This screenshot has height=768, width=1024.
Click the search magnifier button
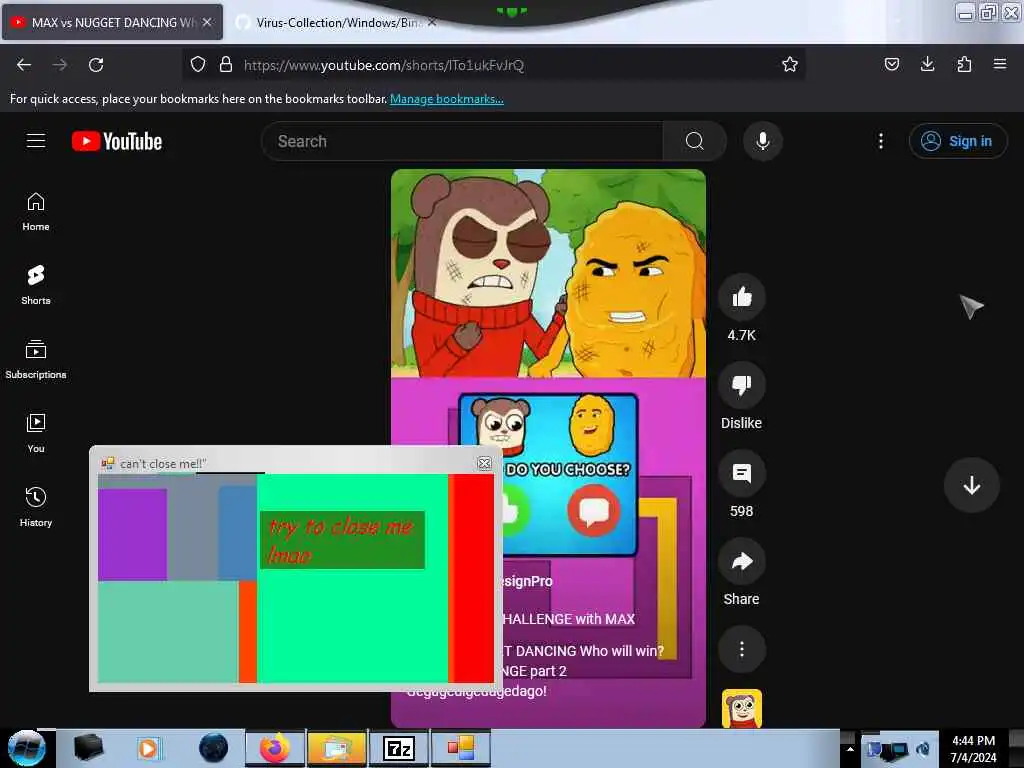point(695,141)
